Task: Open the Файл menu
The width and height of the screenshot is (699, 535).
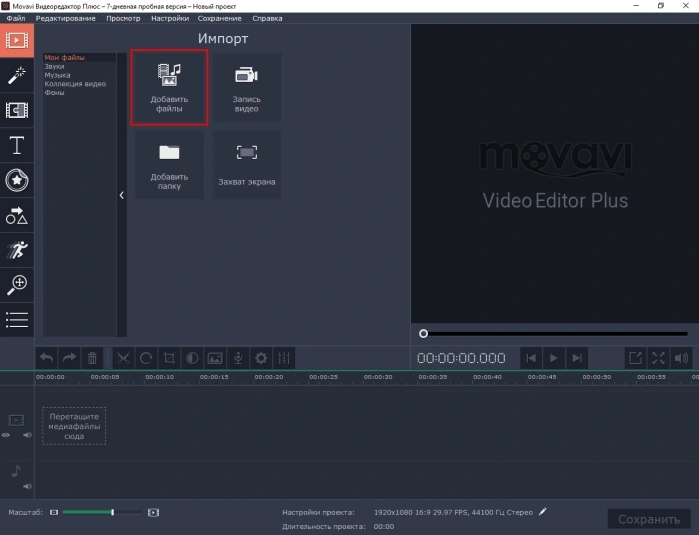Action: coord(16,18)
